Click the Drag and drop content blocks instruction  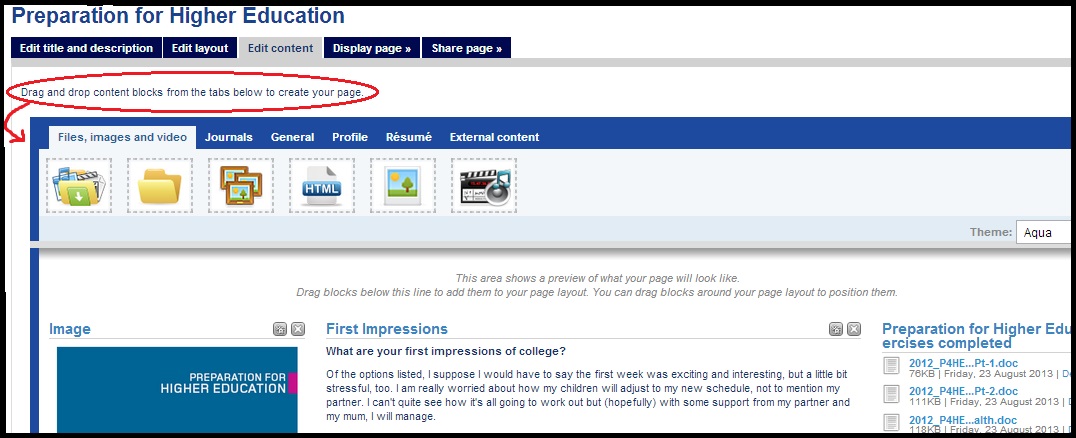pos(192,91)
